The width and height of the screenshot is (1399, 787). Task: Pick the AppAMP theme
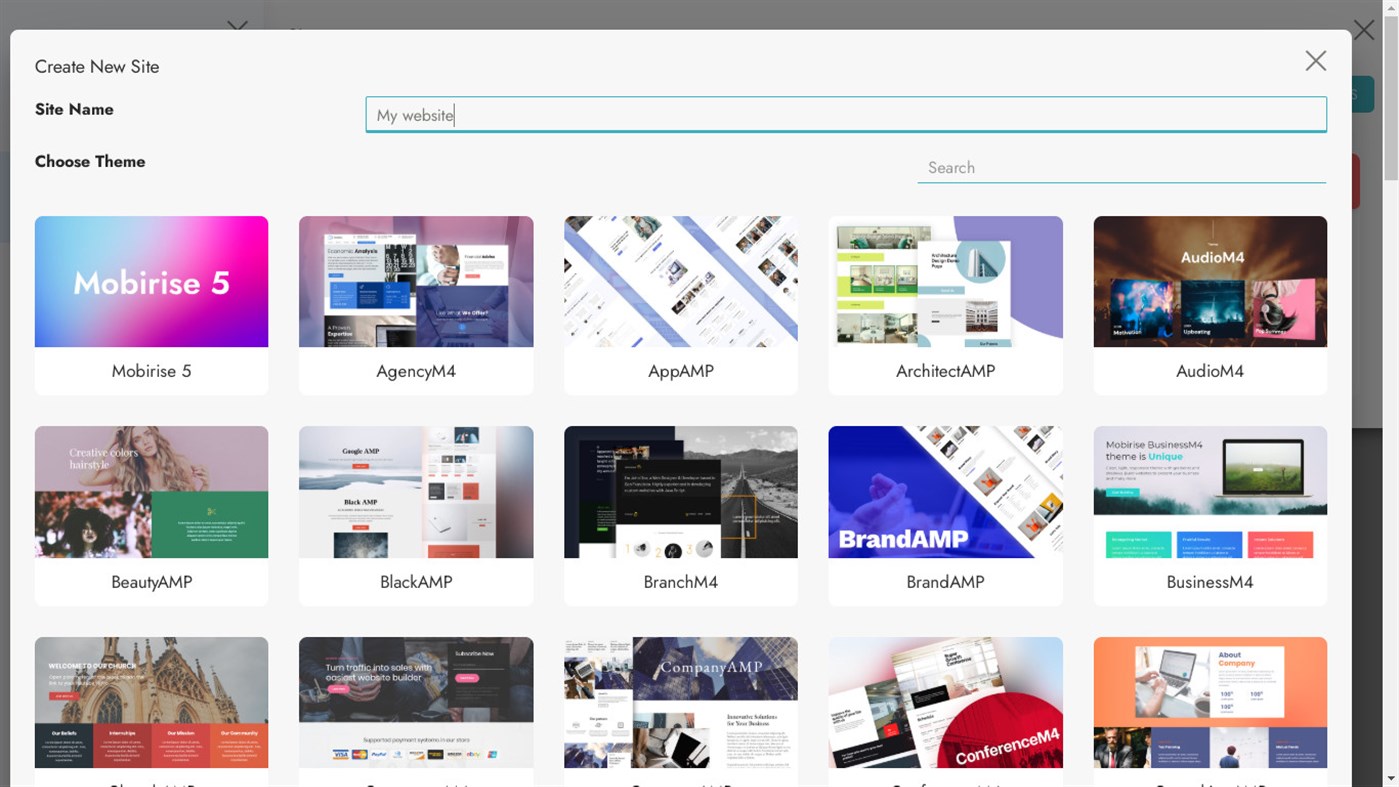[680, 305]
